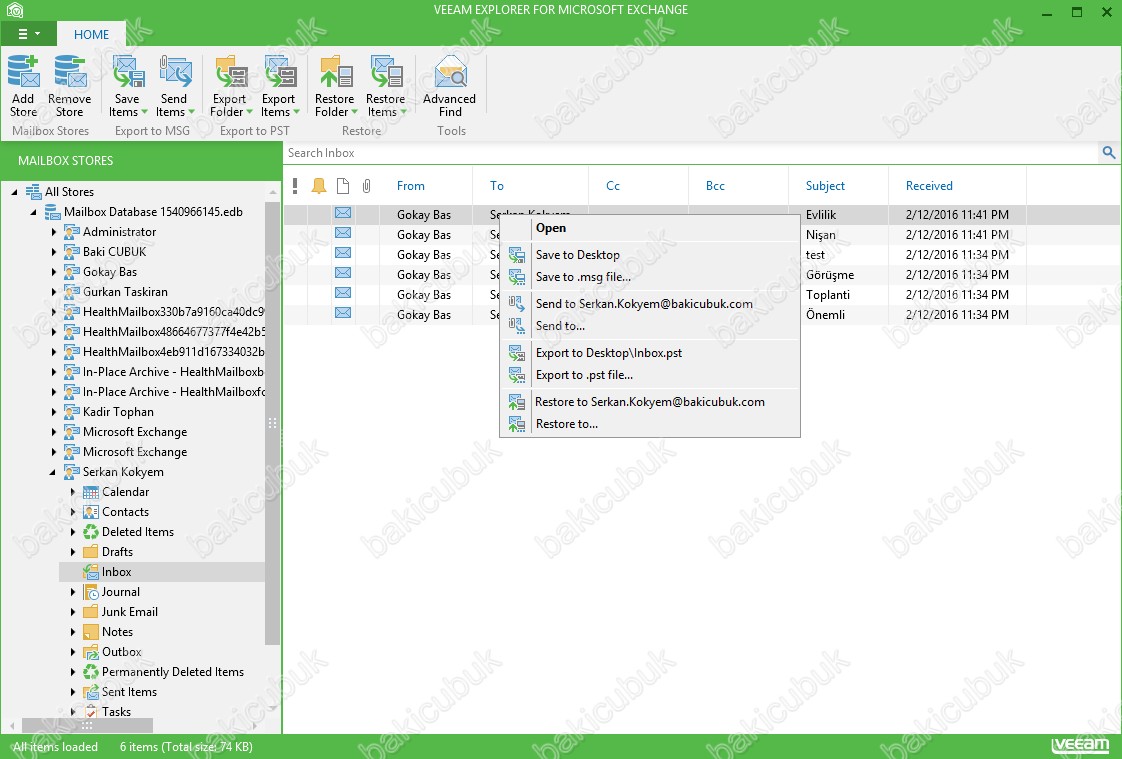Click the envelope icon of the Evlilik message
Image resolution: width=1122 pixels, height=759 pixels.
click(343, 213)
